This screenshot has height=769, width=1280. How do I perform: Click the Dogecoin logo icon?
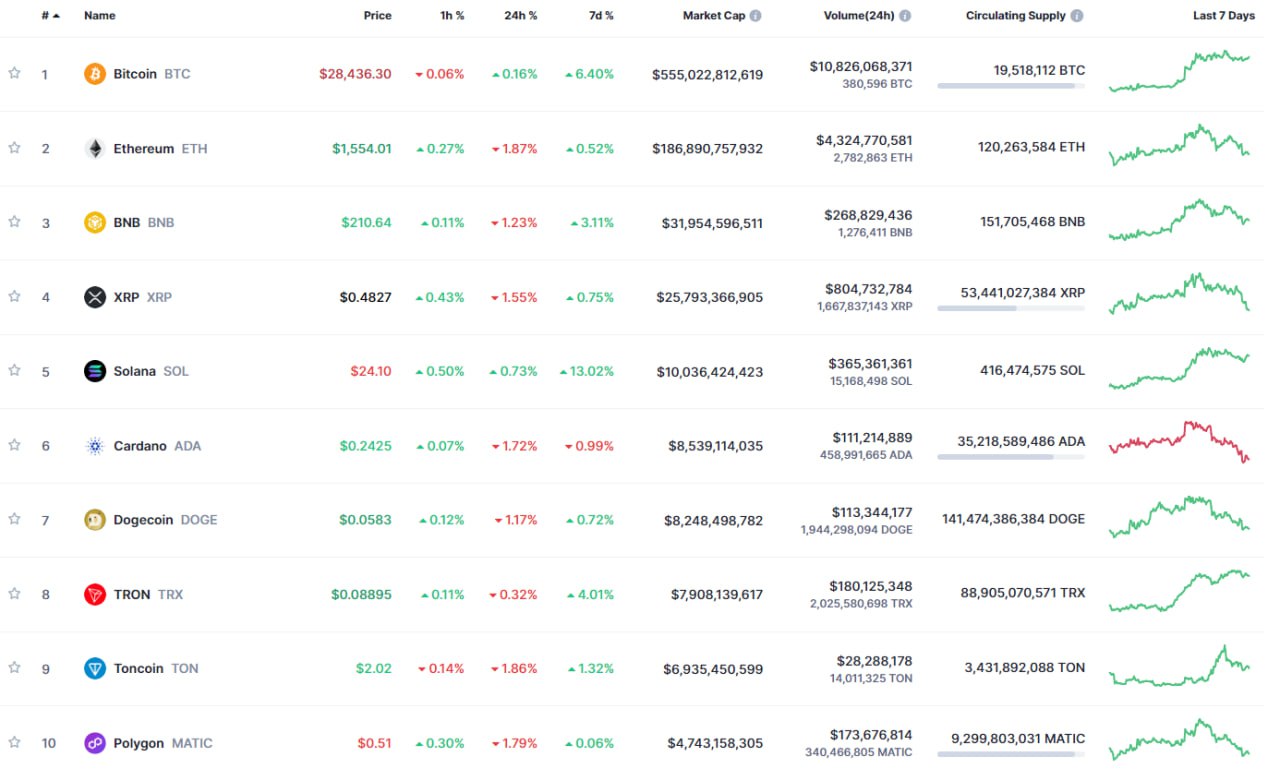pos(95,520)
